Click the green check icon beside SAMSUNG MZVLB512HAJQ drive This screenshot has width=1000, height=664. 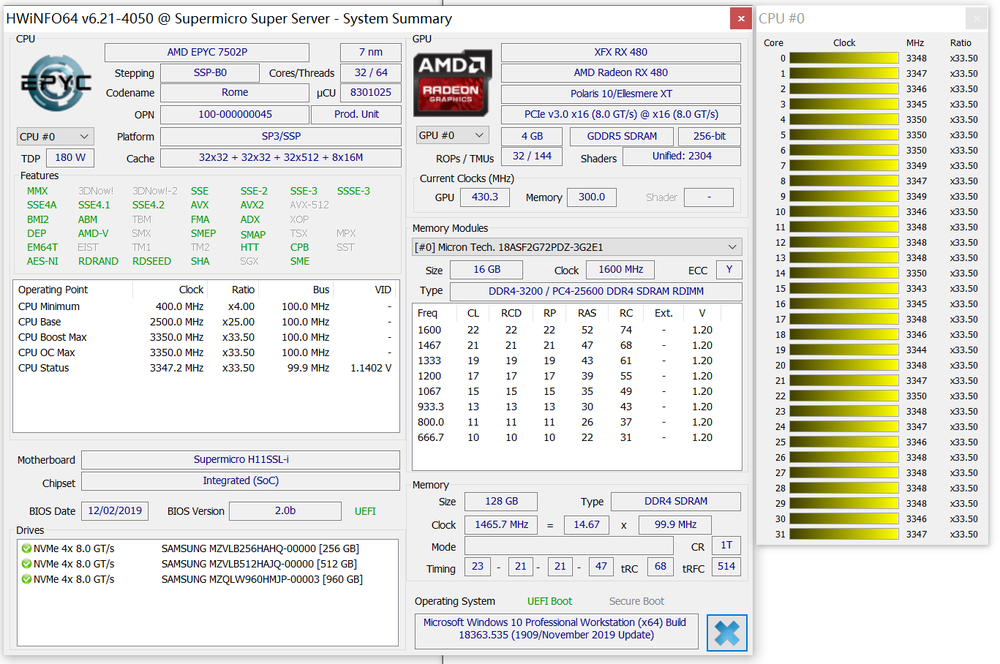coord(26,564)
